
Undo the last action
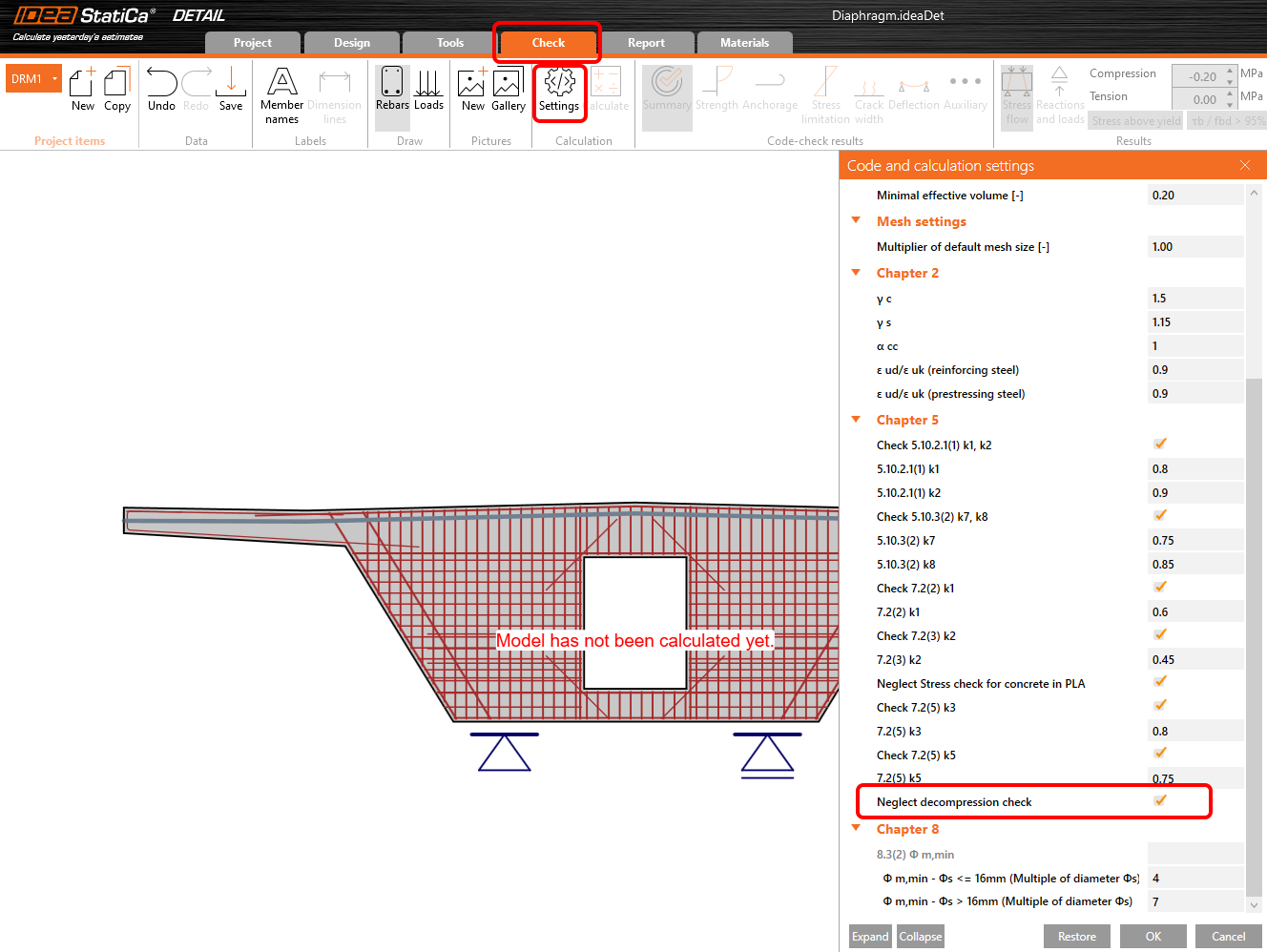point(161,90)
